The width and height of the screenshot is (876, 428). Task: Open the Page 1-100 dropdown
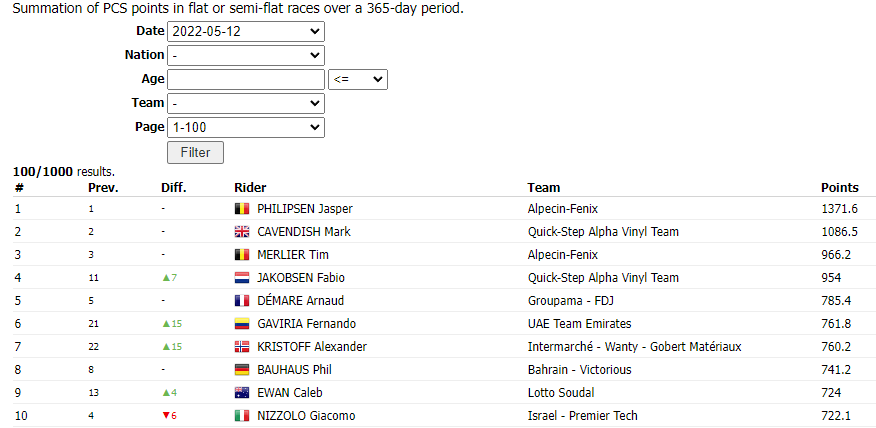[246, 127]
